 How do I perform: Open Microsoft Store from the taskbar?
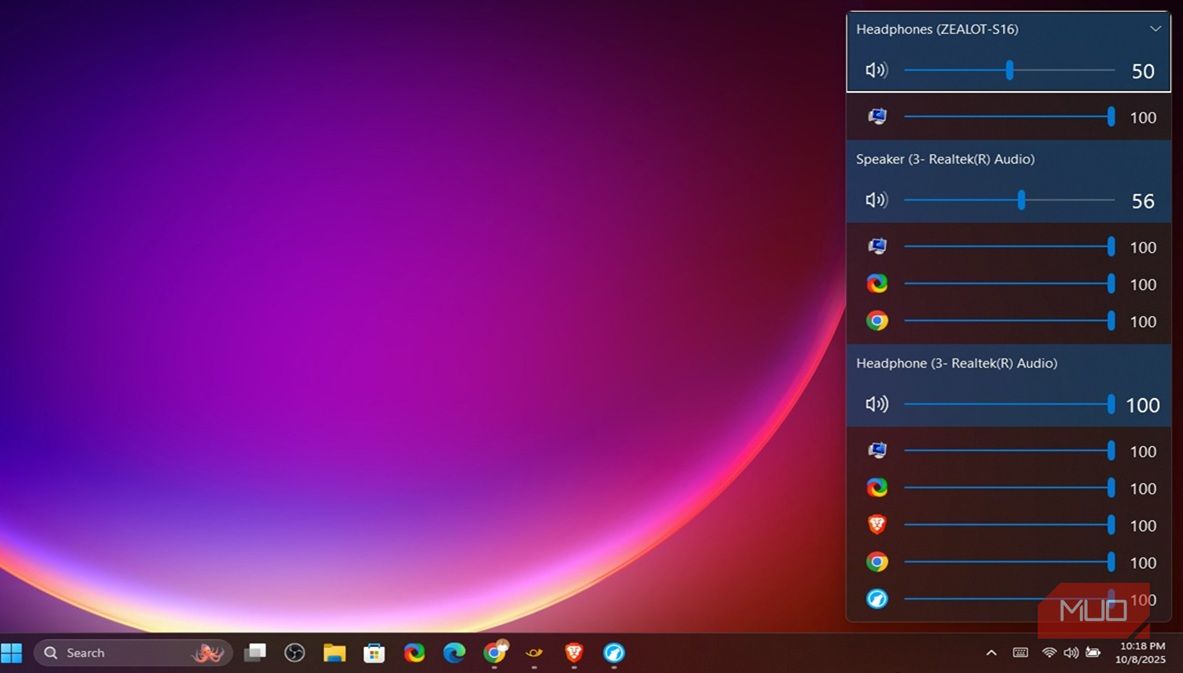point(374,653)
